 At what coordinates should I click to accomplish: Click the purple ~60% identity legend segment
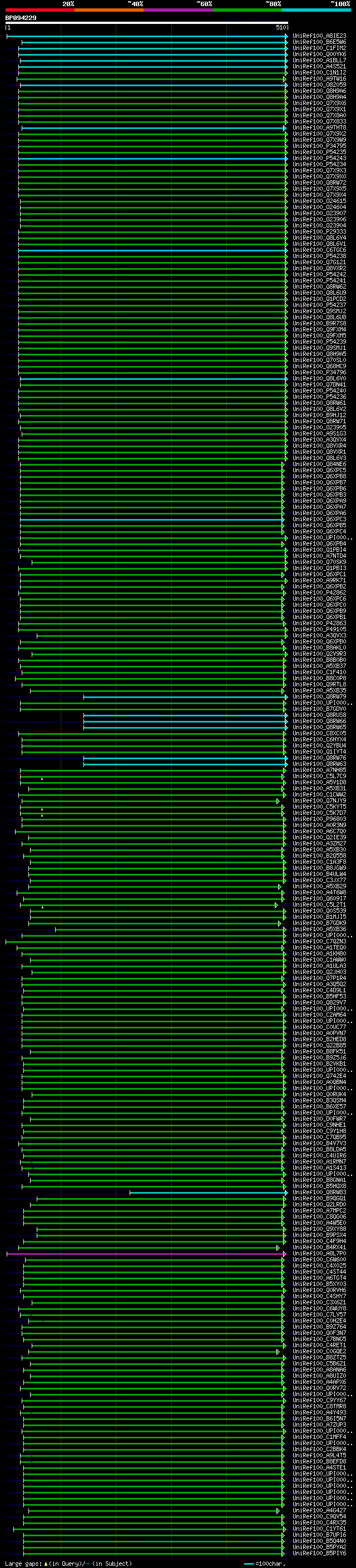coord(177,10)
